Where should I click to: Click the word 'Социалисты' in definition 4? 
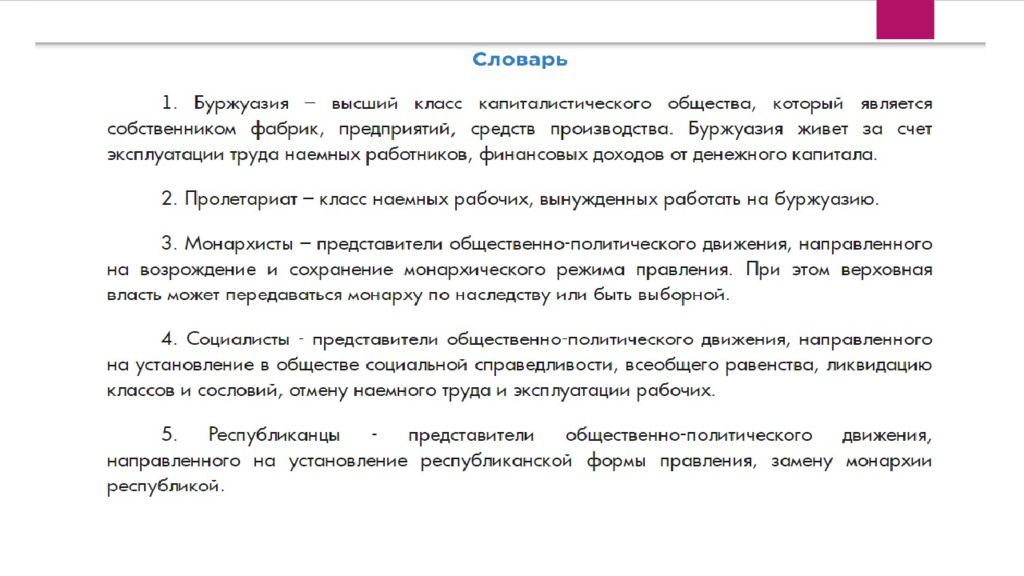click(x=238, y=339)
